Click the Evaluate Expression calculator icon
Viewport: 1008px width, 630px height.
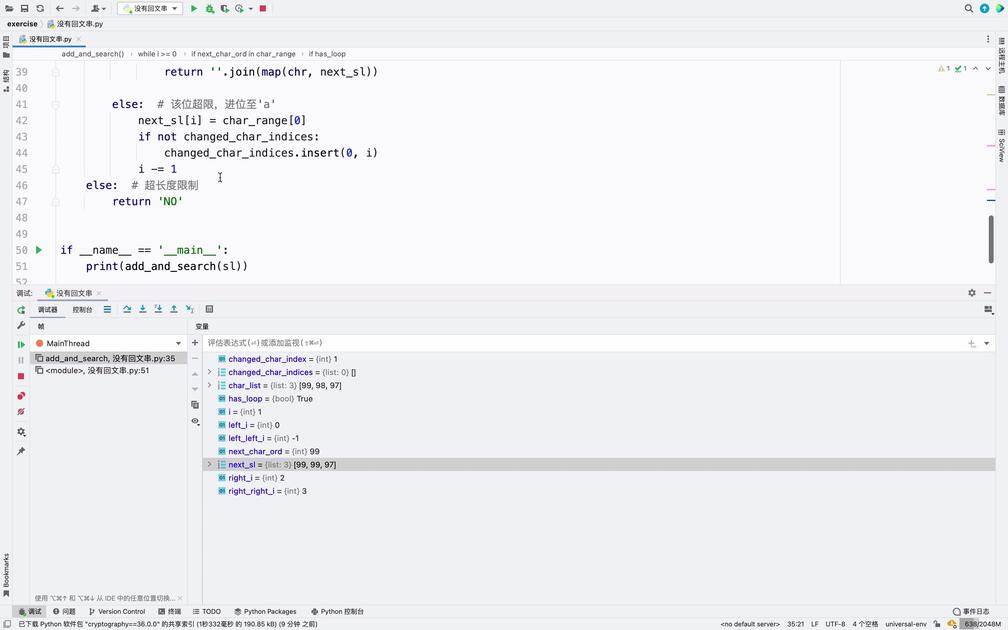[x=210, y=309]
